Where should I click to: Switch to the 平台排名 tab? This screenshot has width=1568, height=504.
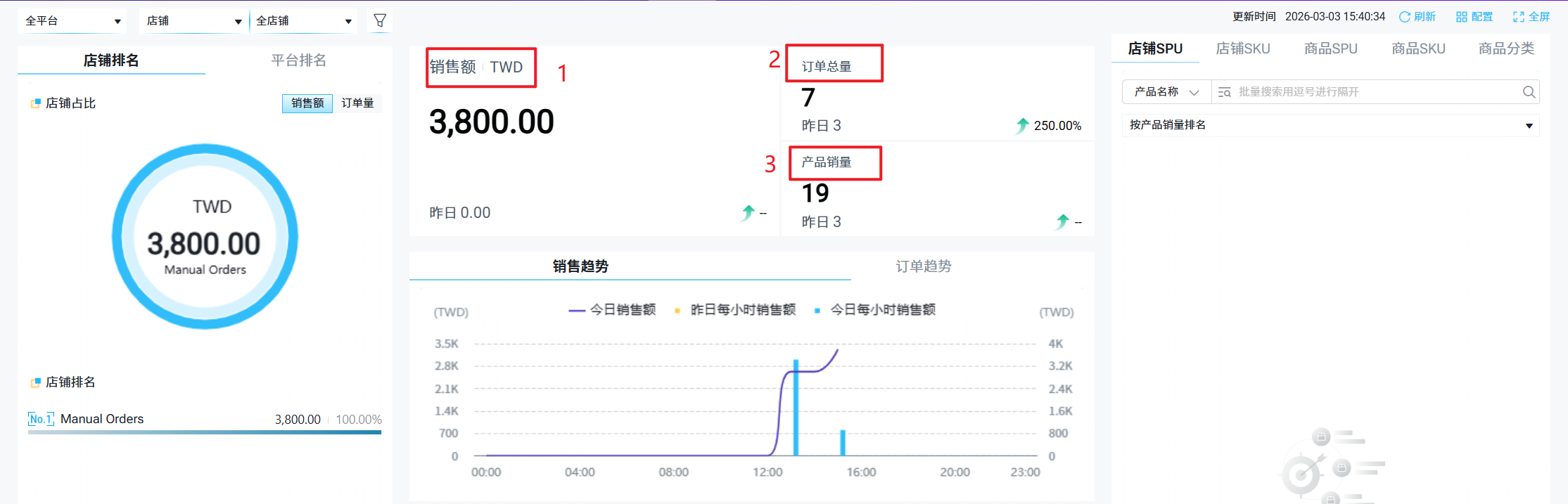tap(298, 60)
